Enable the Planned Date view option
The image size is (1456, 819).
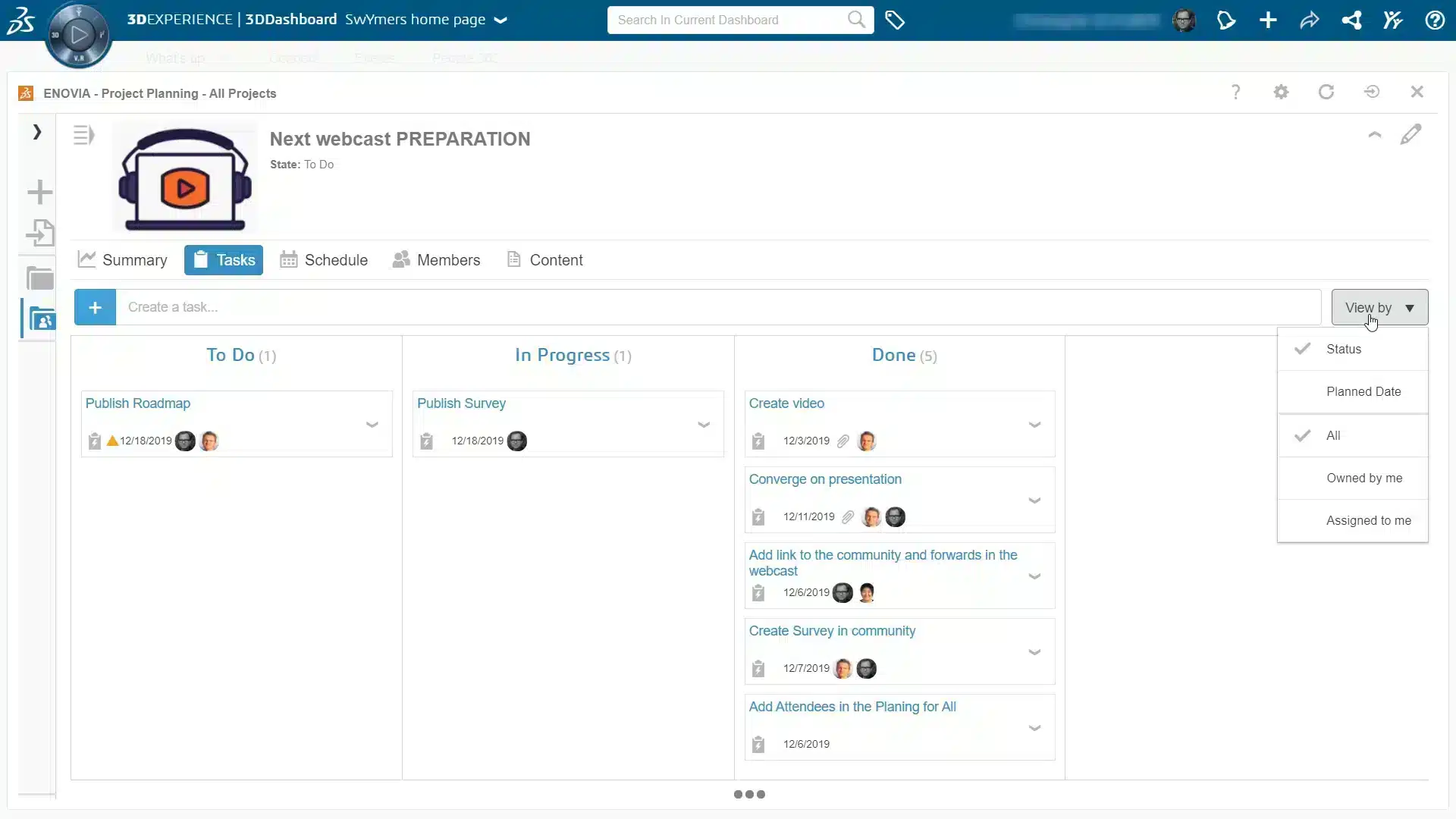[x=1363, y=391]
